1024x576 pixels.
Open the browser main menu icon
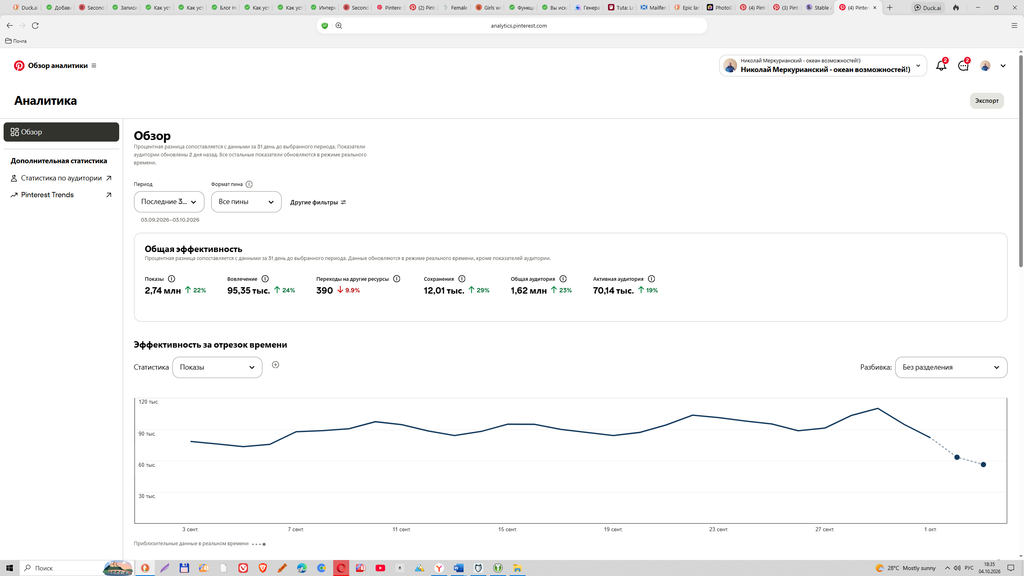pos(1014,25)
